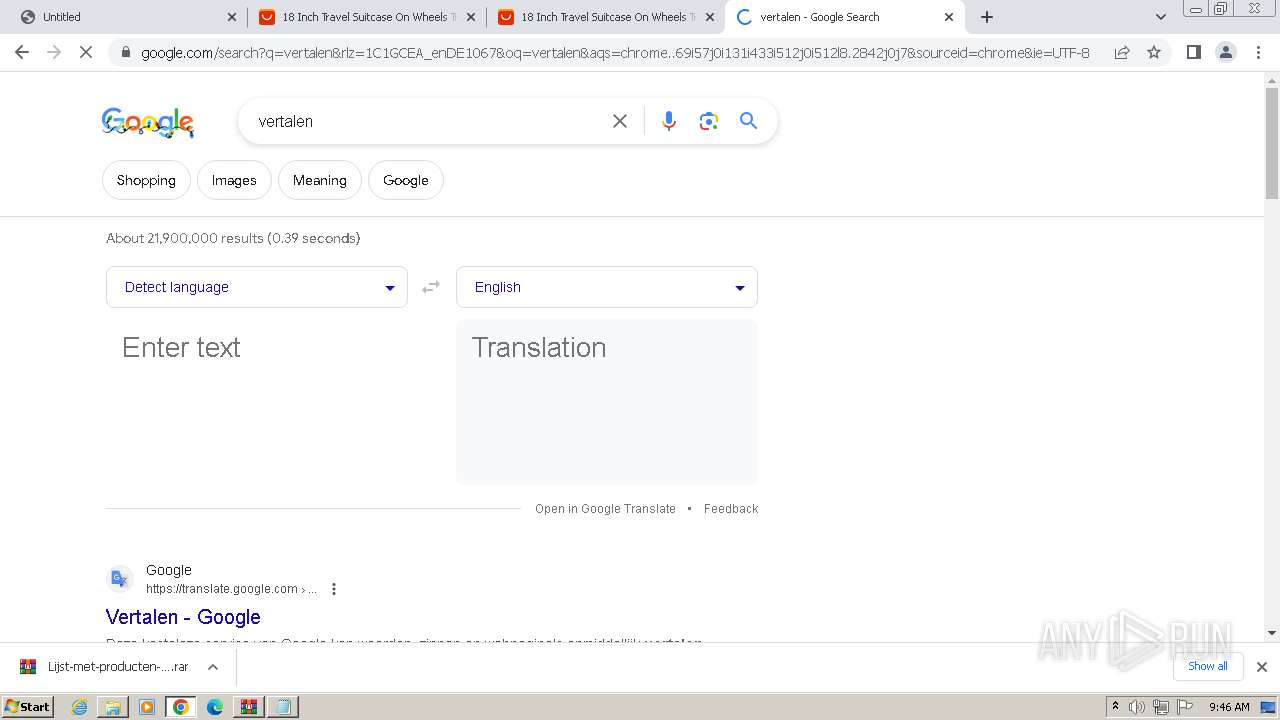Search by image camera icon

(709, 121)
